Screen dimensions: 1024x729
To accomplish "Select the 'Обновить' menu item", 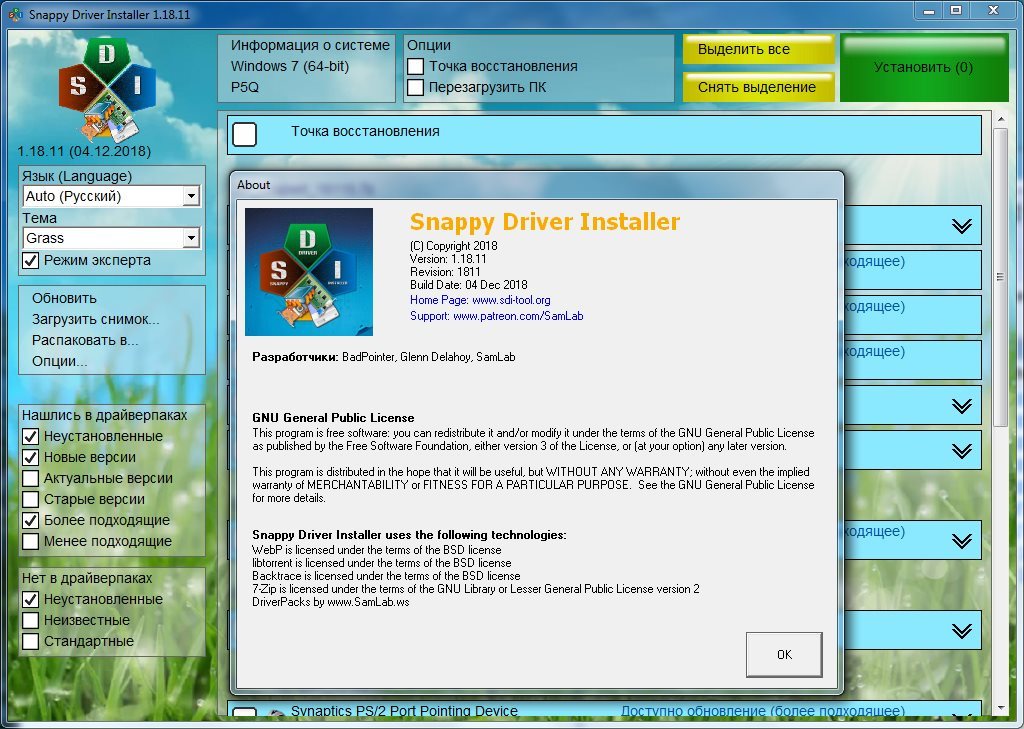I will click(x=64, y=298).
